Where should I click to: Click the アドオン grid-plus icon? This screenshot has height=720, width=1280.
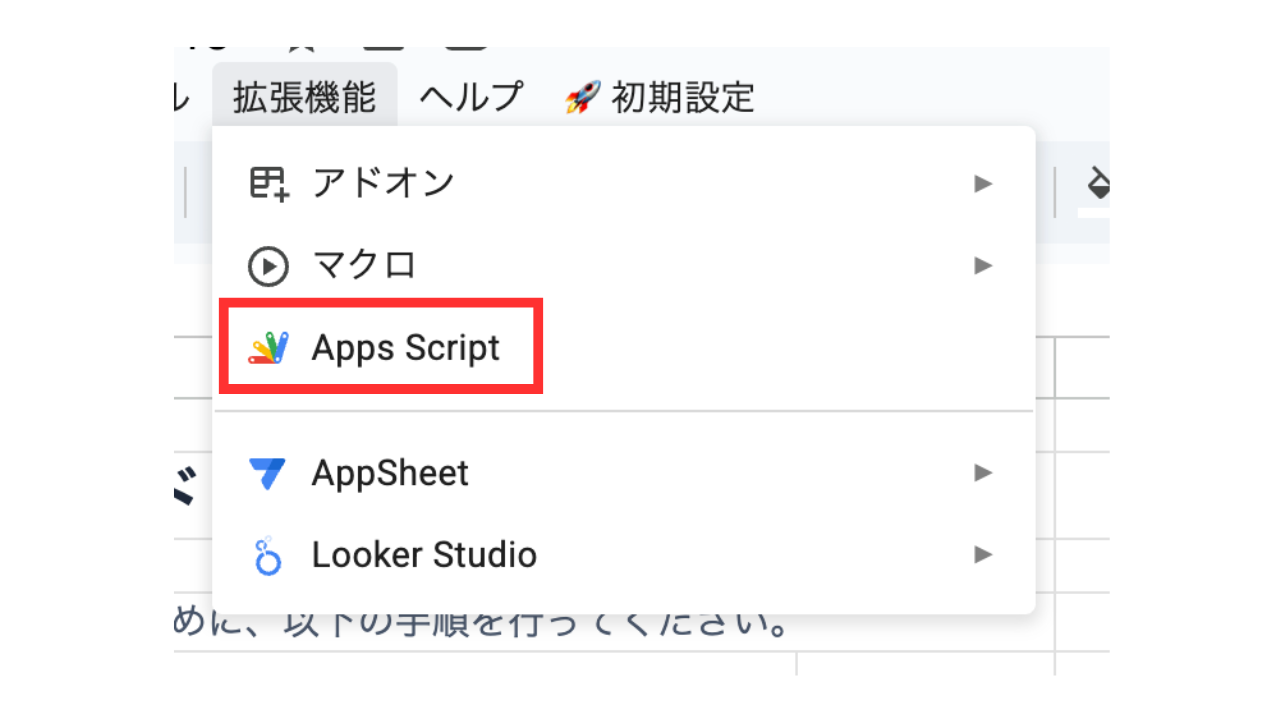coord(269,184)
